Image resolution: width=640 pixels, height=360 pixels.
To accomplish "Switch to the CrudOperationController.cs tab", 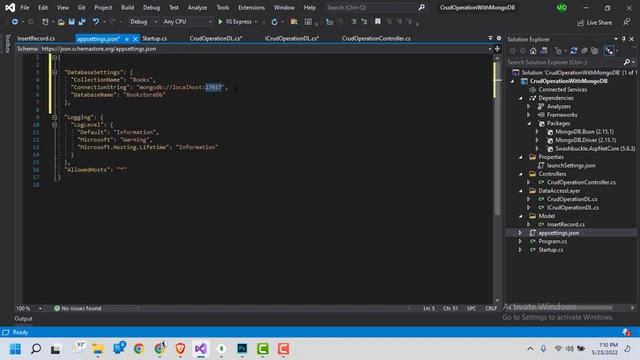I will [x=376, y=38].
